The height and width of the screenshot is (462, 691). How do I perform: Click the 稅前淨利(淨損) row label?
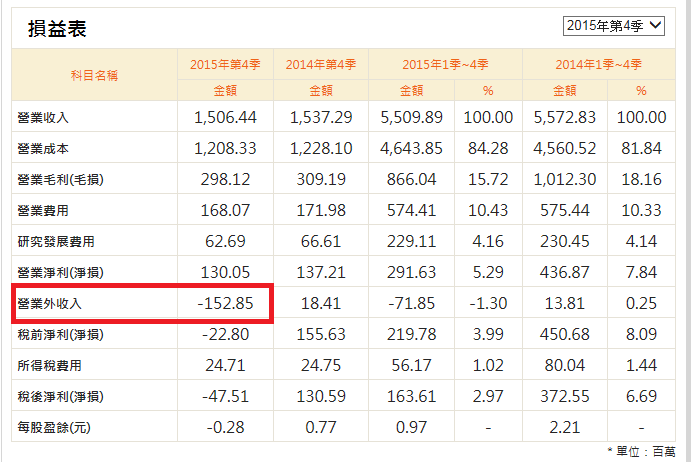pyautogui.click(x=60, y=335)
